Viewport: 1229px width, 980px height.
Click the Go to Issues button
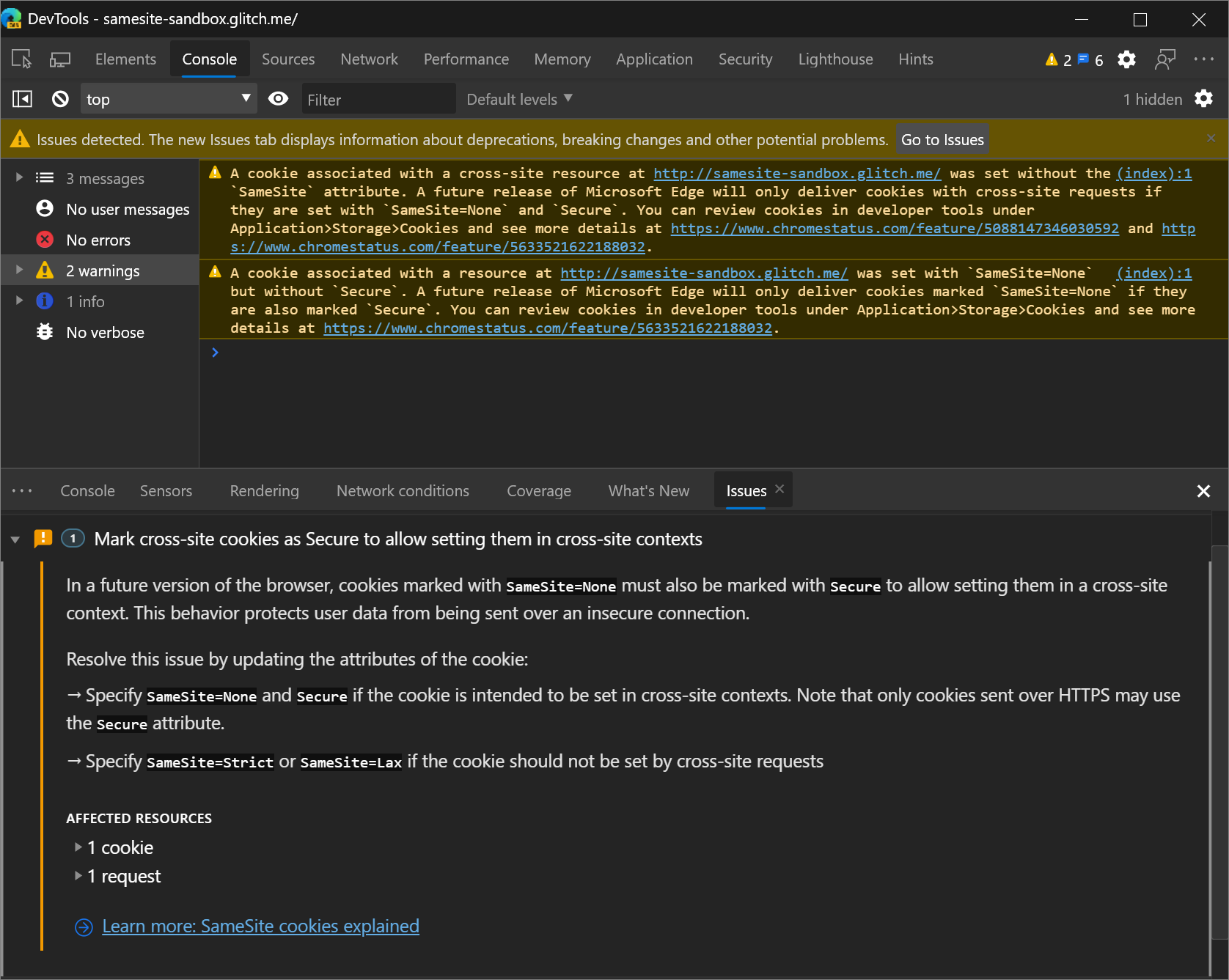[x=942, y=139]
